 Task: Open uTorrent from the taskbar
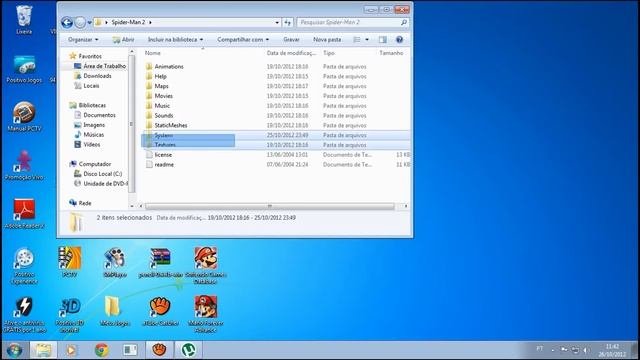click(188, 350)
